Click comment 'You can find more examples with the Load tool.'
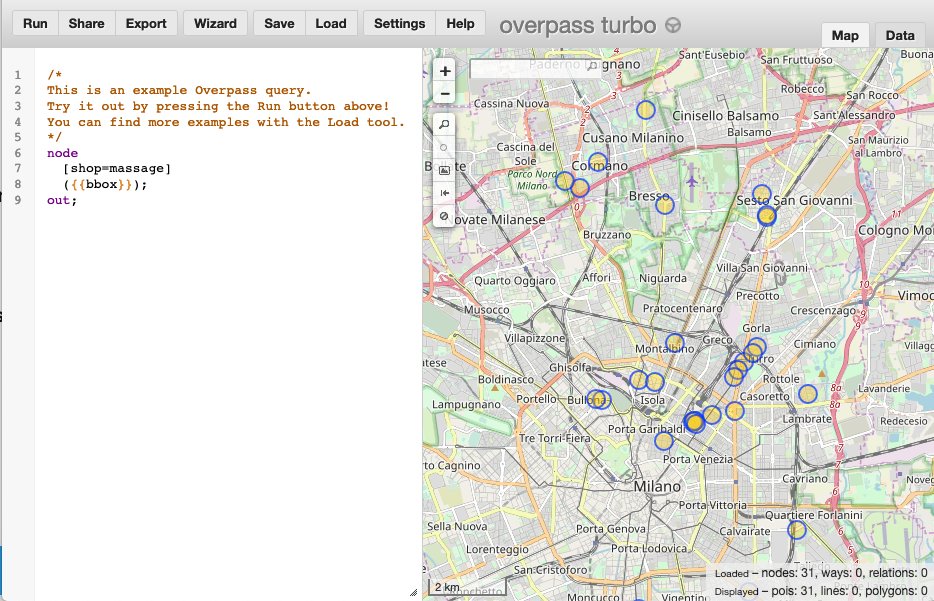The image size is (934, 601). pos(226,122)
